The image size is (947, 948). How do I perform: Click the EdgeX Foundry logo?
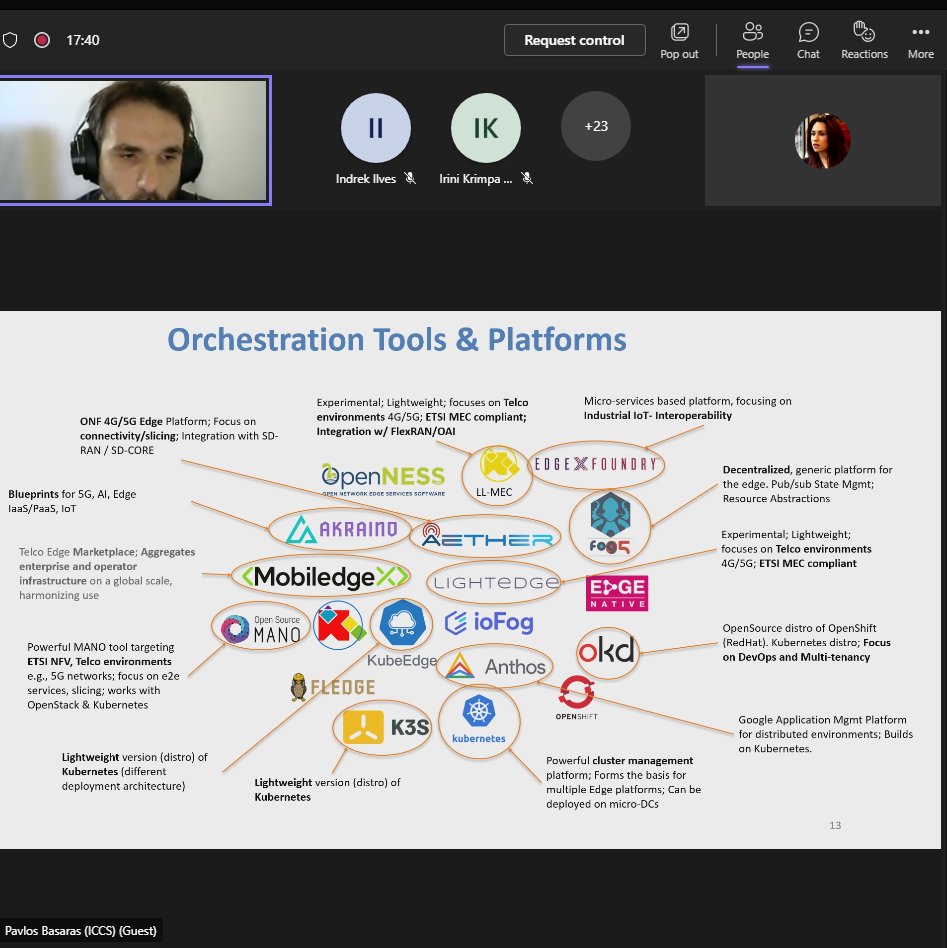point(596,464)
